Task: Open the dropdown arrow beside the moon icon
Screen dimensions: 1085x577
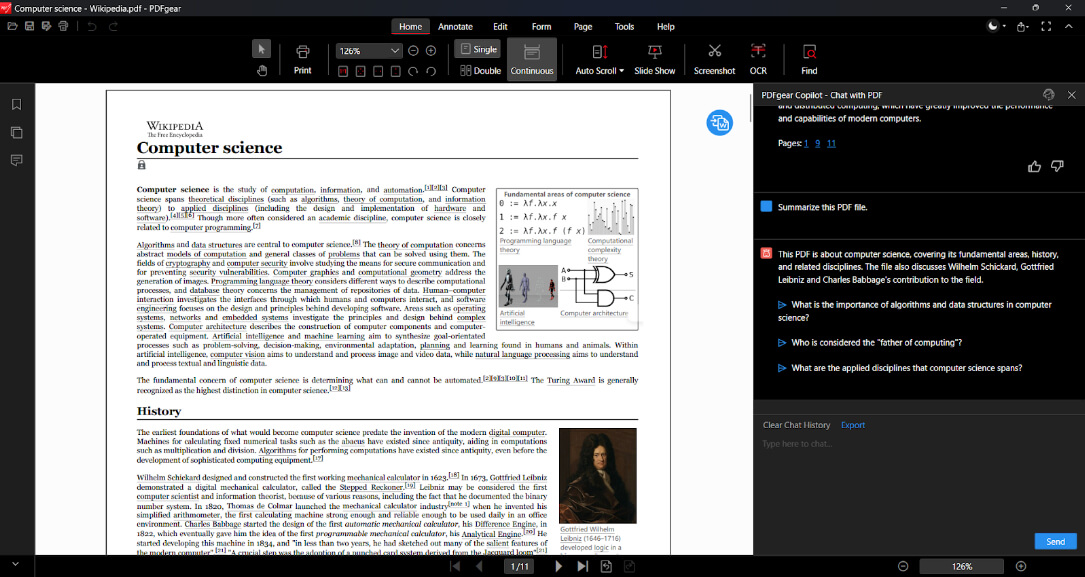Action: [1004, 27]
